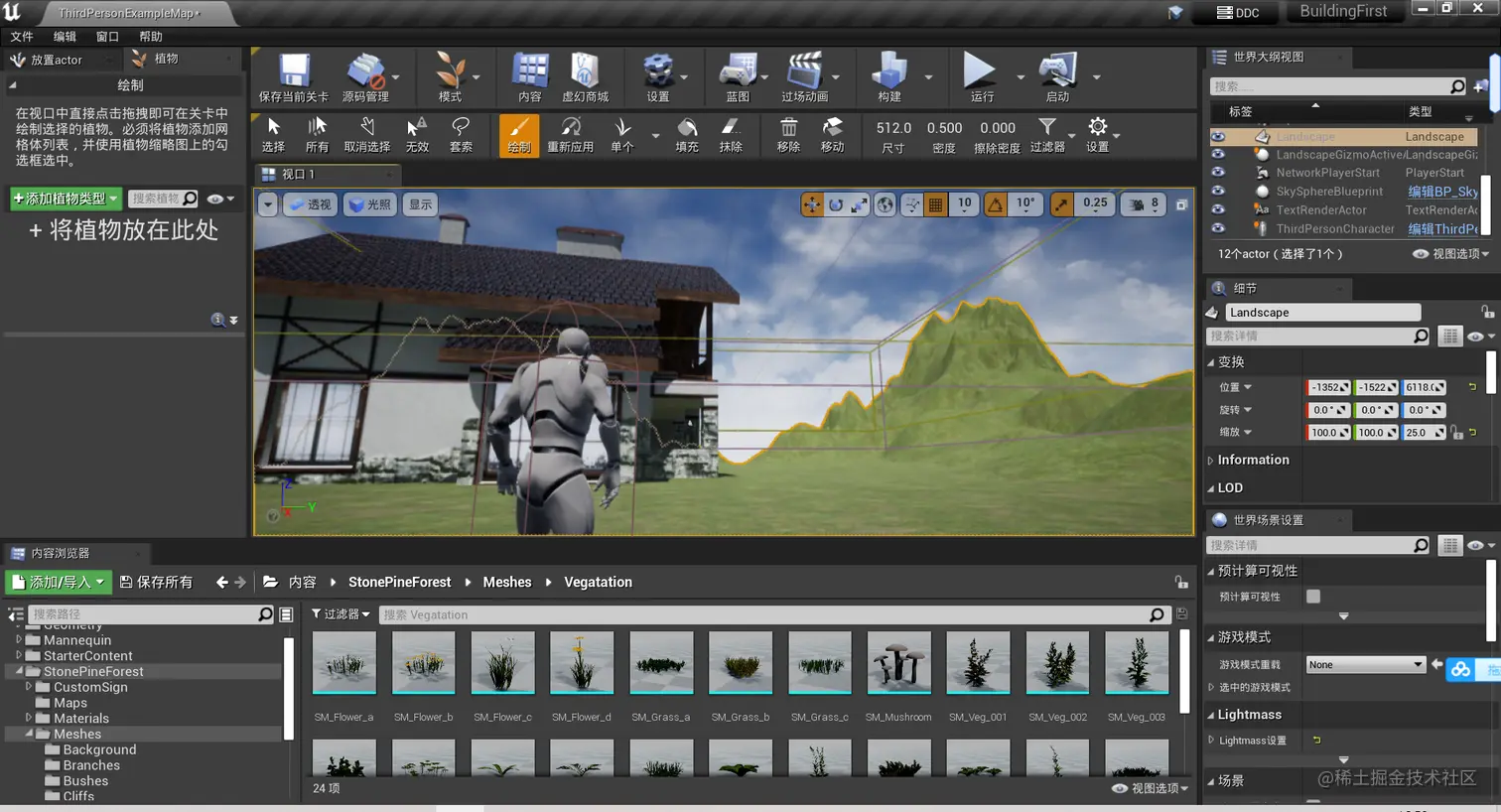Open the 蓝图 blueprint toolbar icon
The height and width of the screenshot is (812, 1501).
tap(737, 73)
